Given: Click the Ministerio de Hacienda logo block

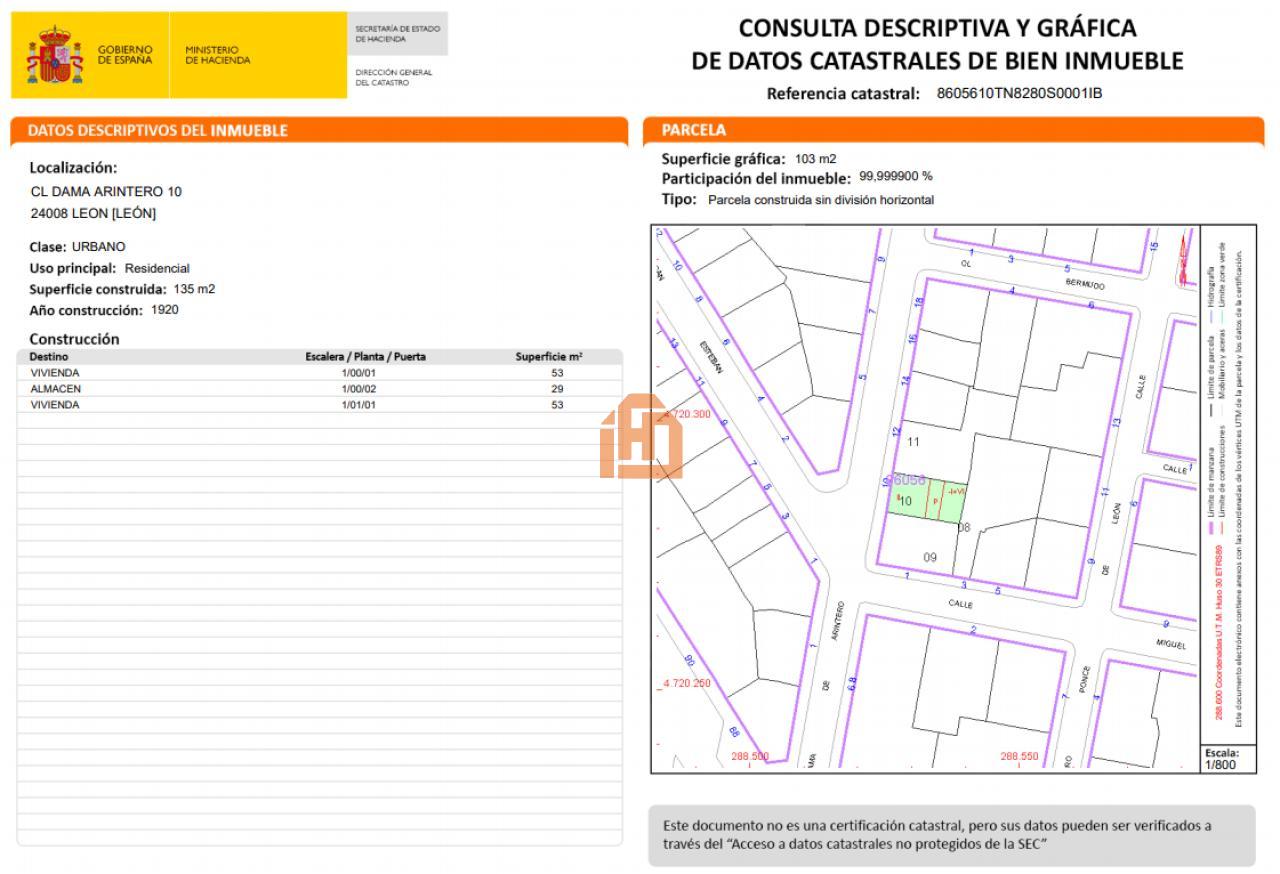Looking at the screenshot, I should pos(218,55).
